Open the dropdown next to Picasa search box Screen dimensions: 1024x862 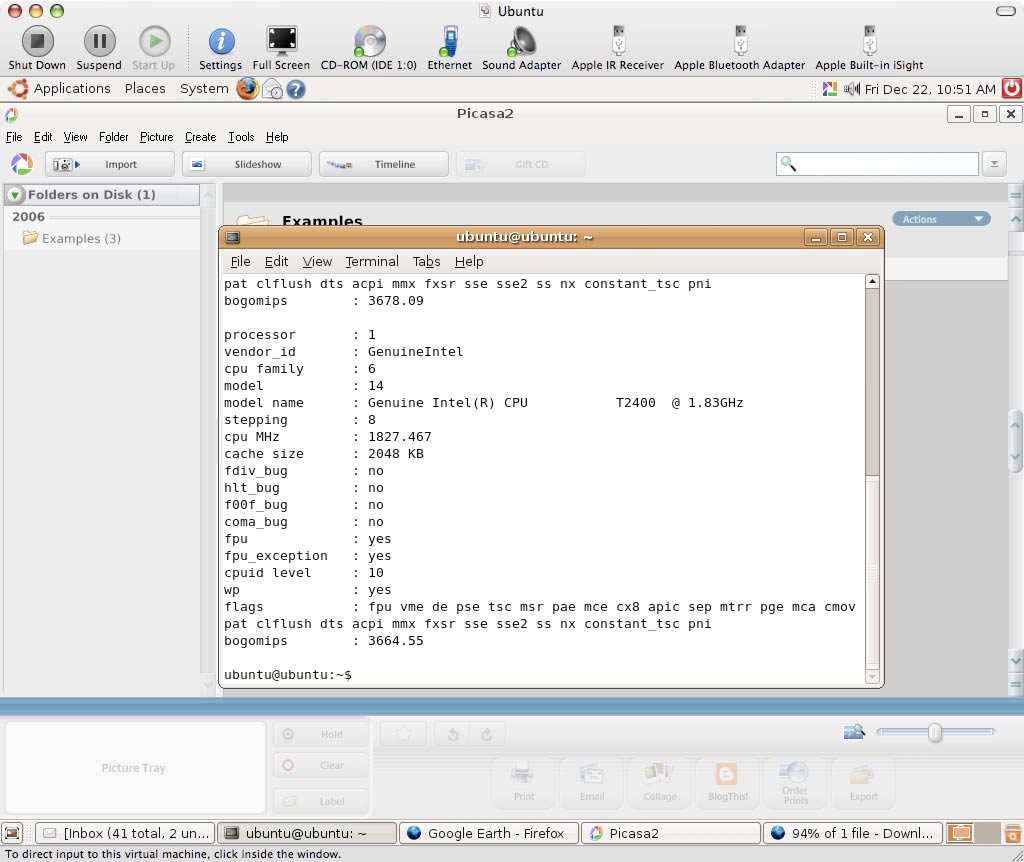994,164
